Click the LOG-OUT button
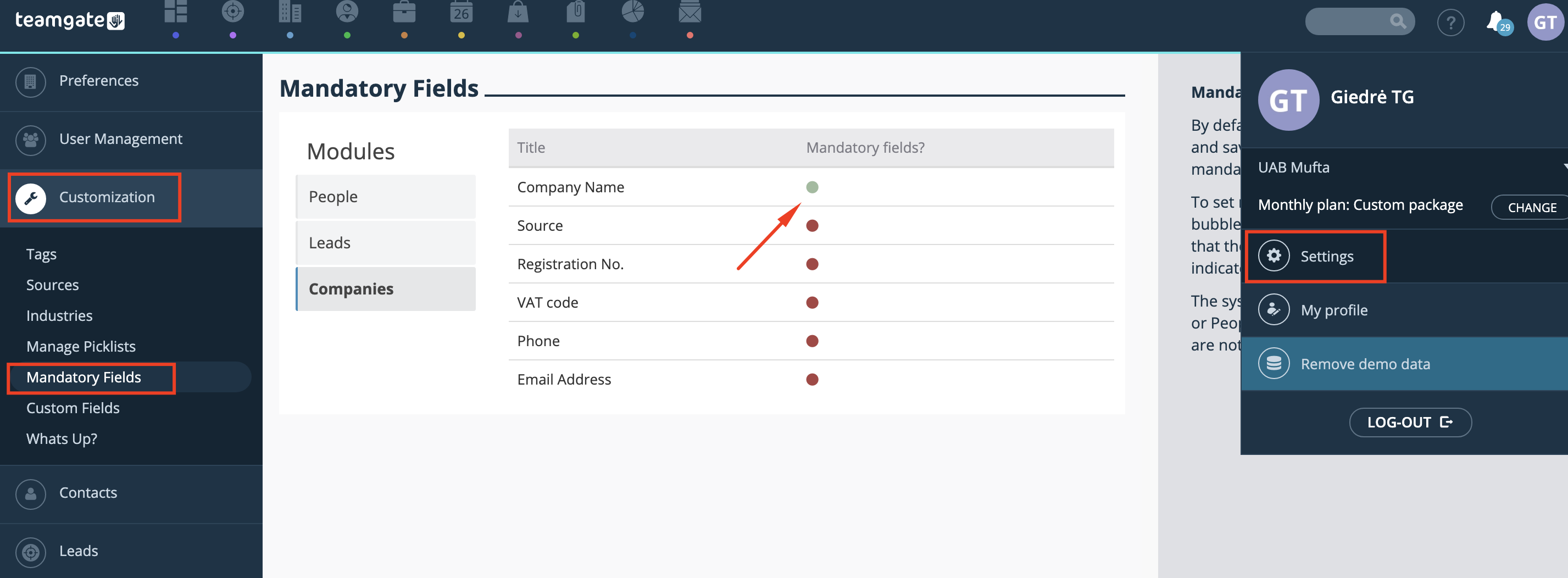 click(1410, 423)
